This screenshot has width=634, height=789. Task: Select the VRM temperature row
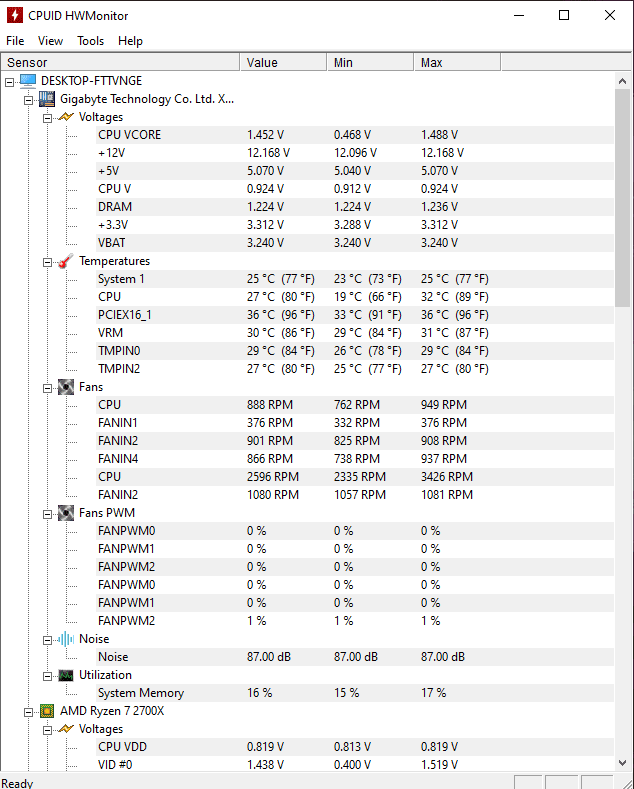point(355,333)
